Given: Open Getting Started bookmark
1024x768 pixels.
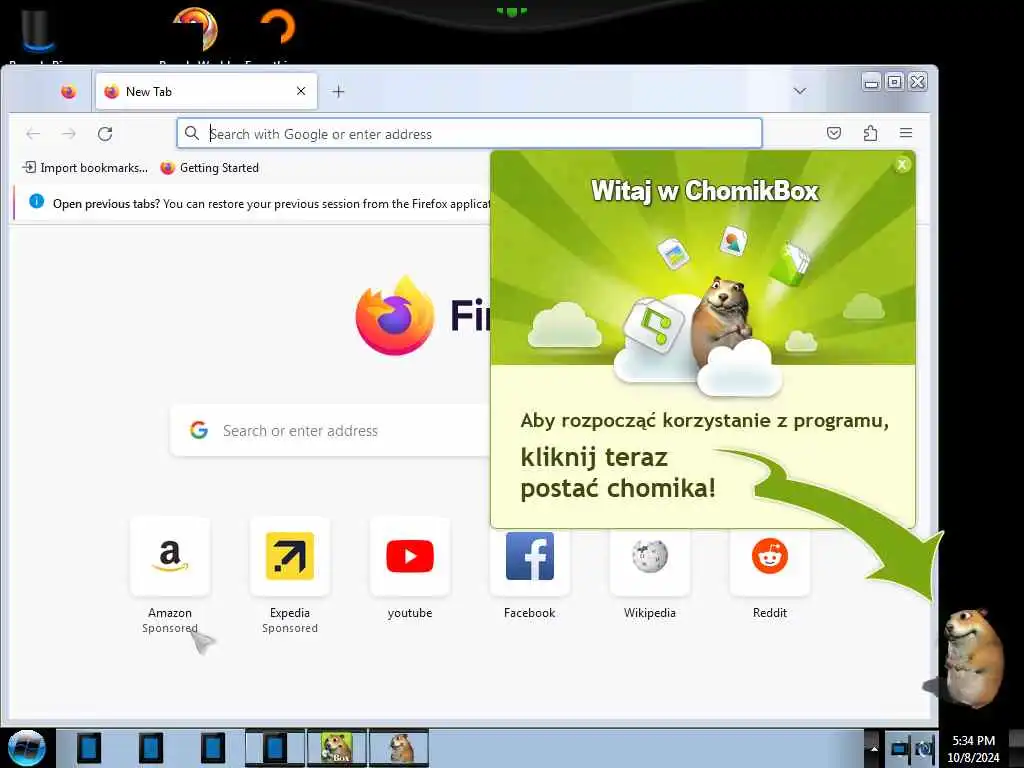Looking at the screenshot, I should (x=210, y=168).
